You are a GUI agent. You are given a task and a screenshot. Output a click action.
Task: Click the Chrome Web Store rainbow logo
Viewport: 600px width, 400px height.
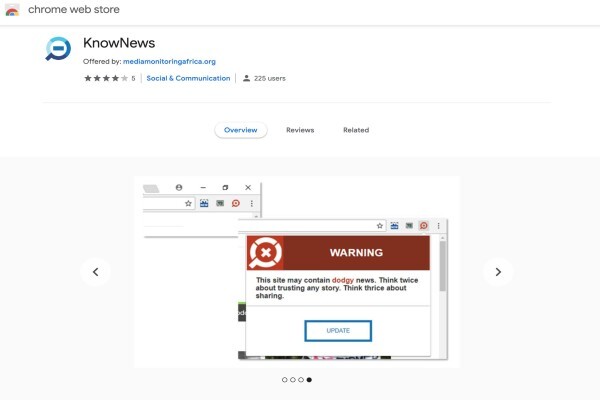coord(12,10)
